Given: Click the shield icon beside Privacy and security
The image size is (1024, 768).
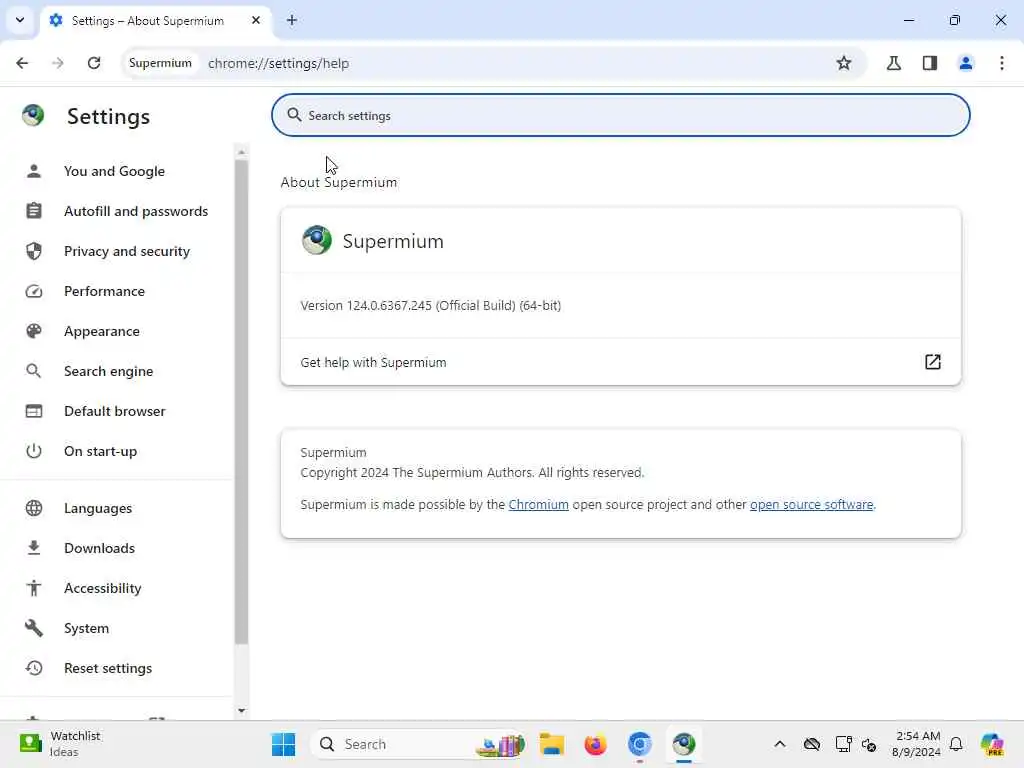Looking at the screenshot, I should [34, 251].
